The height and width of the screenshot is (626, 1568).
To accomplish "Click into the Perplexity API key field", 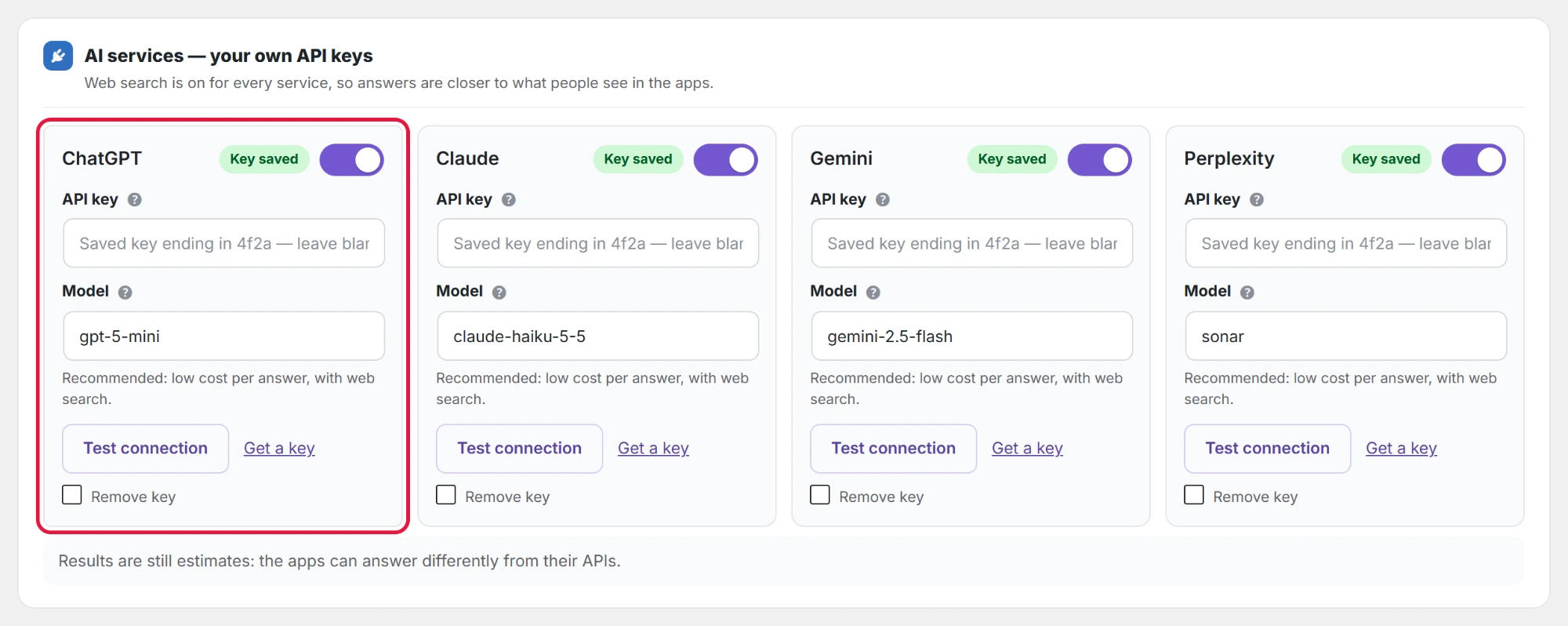I will click(x=1345, y=243).
